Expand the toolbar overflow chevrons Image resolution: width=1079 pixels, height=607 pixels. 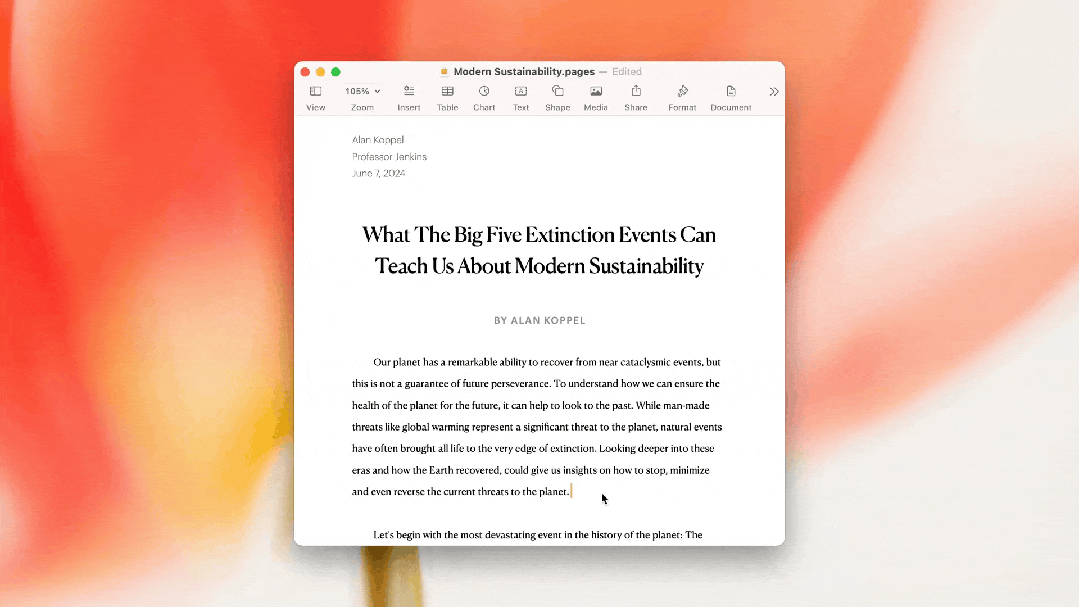tap(773, 91)
